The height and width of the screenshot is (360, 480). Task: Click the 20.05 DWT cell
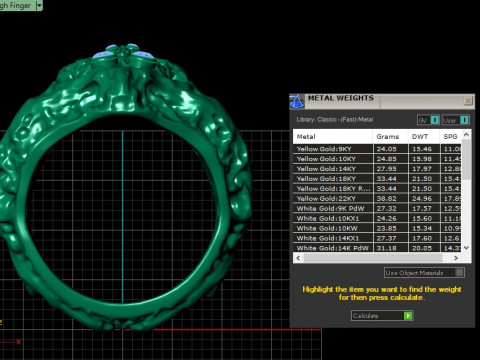click(424, 248)
